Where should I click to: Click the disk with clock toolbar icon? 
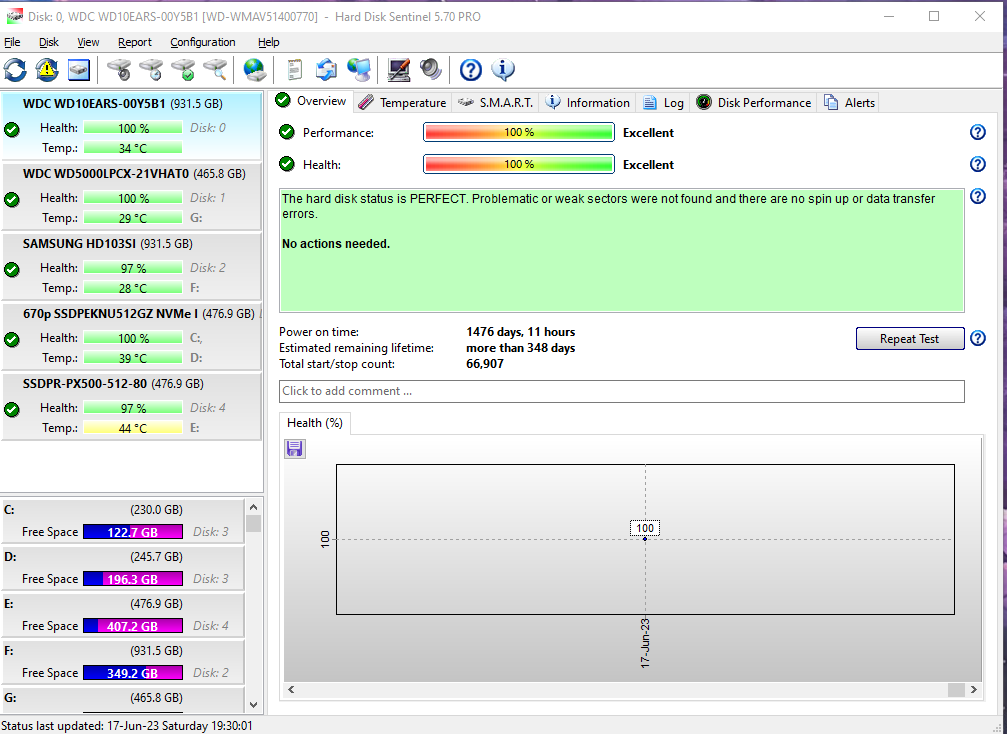tap(152, 70)
